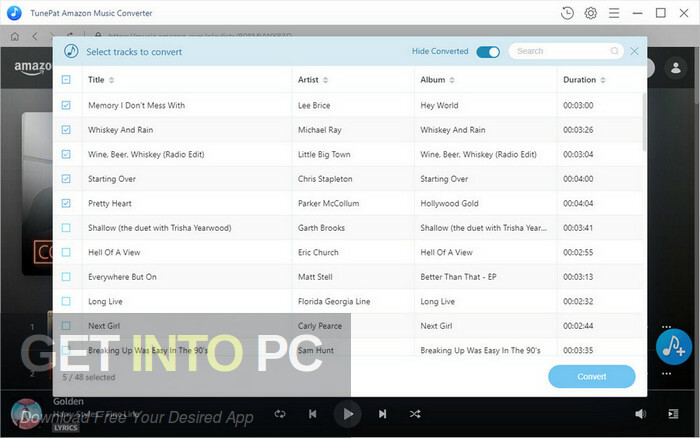Toggle shuffle playback
This screenshot has width=700, height=438.
(x=415, y=414)
